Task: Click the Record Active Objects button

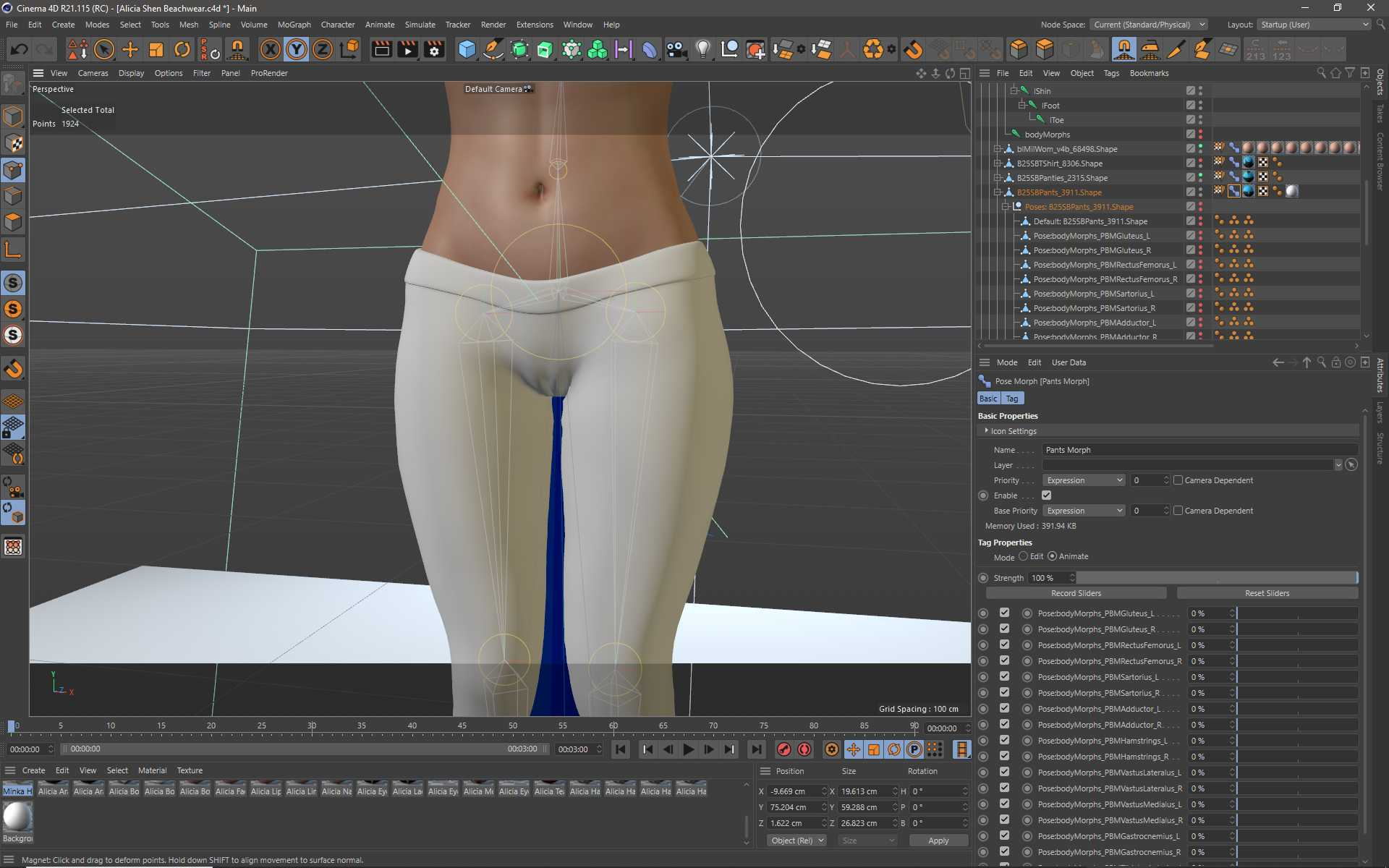Action: point(783,749)
